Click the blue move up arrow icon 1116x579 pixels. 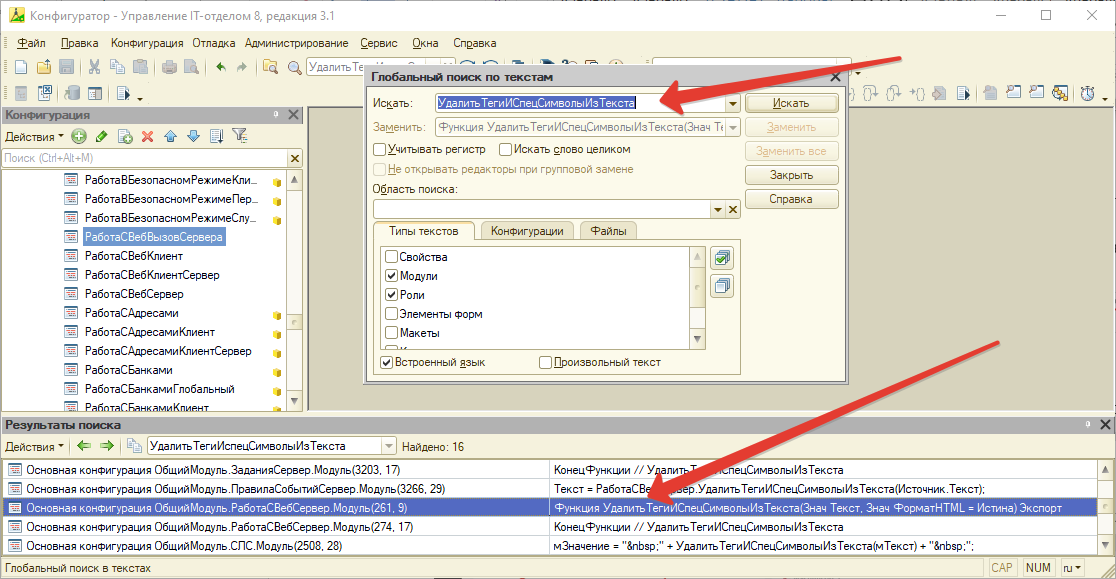170,136
